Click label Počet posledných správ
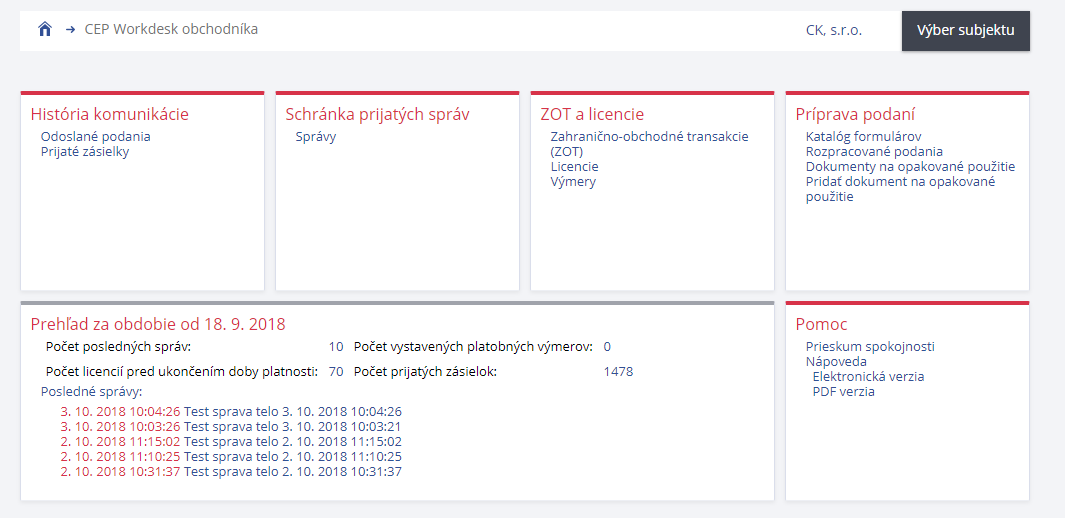The width and height of the screenshot is (1065, 518). 118,346
